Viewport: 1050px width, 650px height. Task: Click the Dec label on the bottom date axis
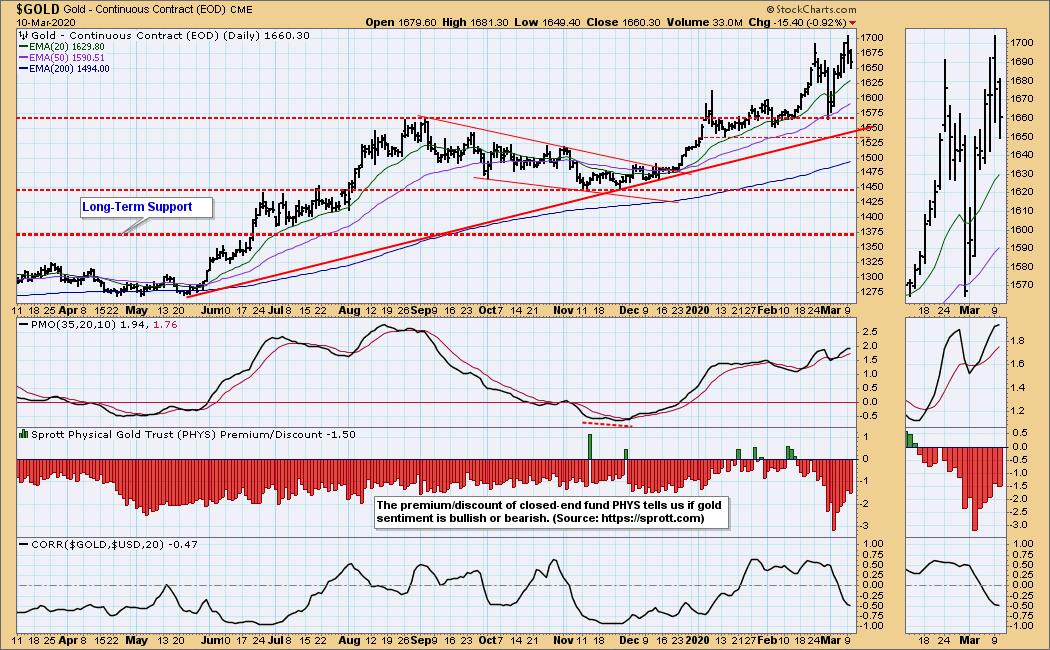pos(629,640)
